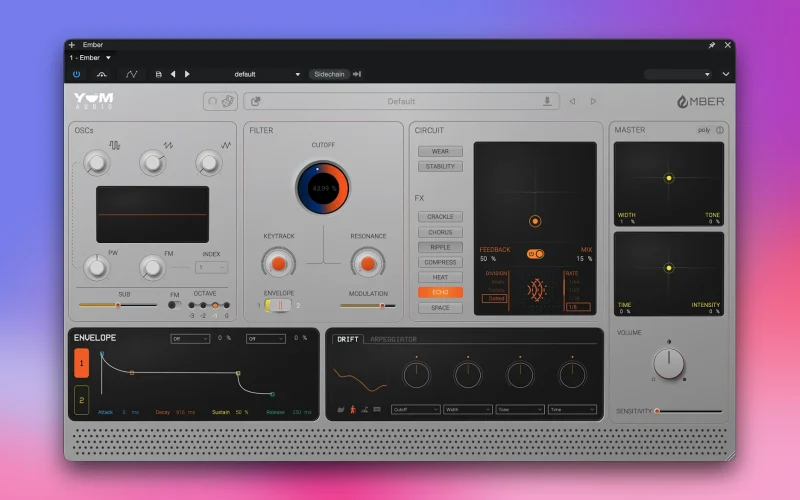Open second envelope Off target dropdown
Screen dimensions: 800x500
point(265,338)
